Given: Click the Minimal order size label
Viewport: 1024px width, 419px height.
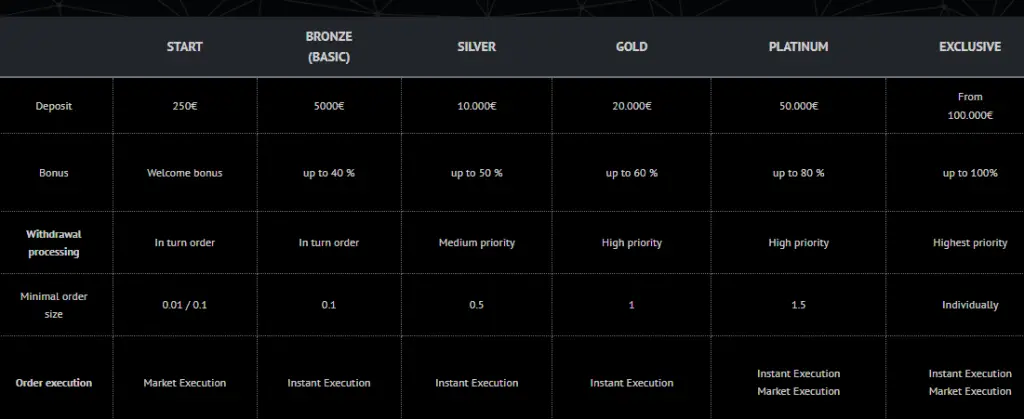Looking at the screenshot, I should pyautogui.click(x=54, y=305).
